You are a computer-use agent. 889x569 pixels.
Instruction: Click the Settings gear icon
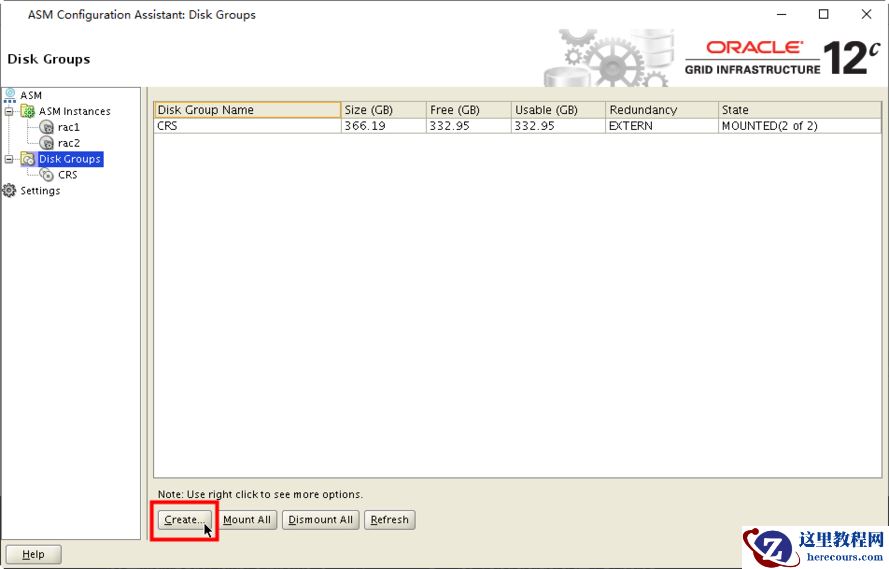tap(10, 190)
